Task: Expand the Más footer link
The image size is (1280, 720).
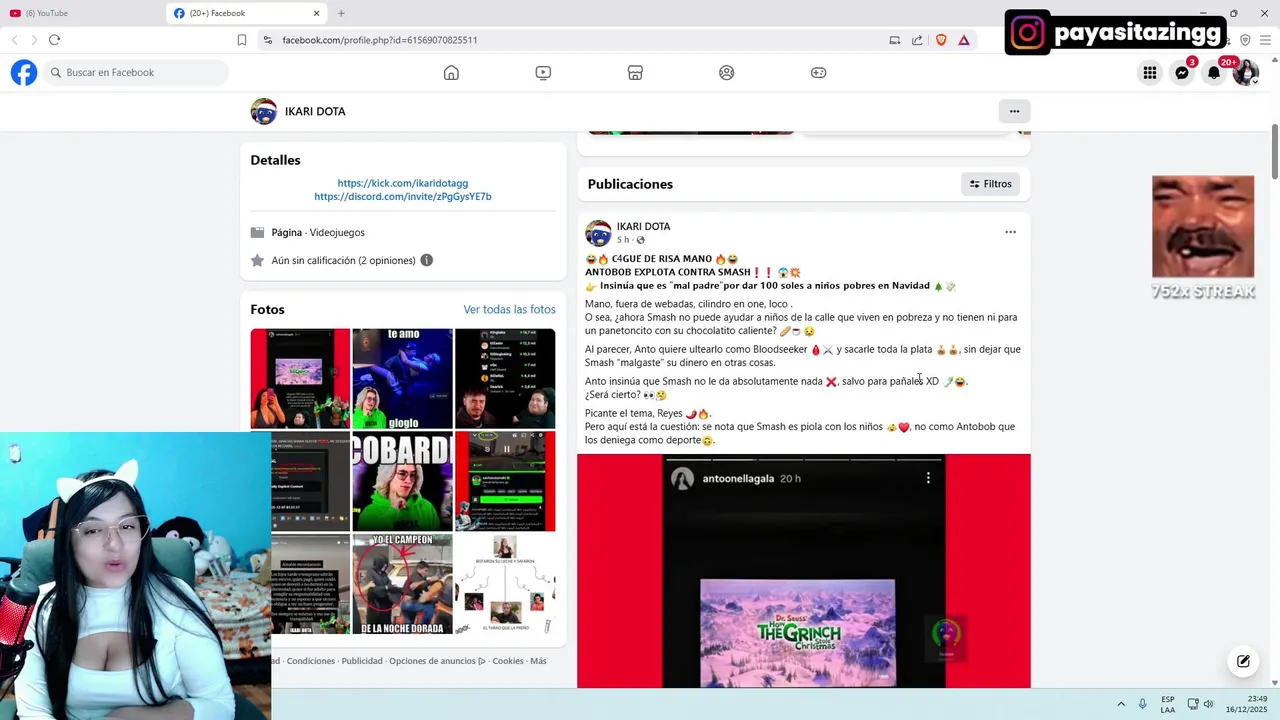Action: [538, 661]
